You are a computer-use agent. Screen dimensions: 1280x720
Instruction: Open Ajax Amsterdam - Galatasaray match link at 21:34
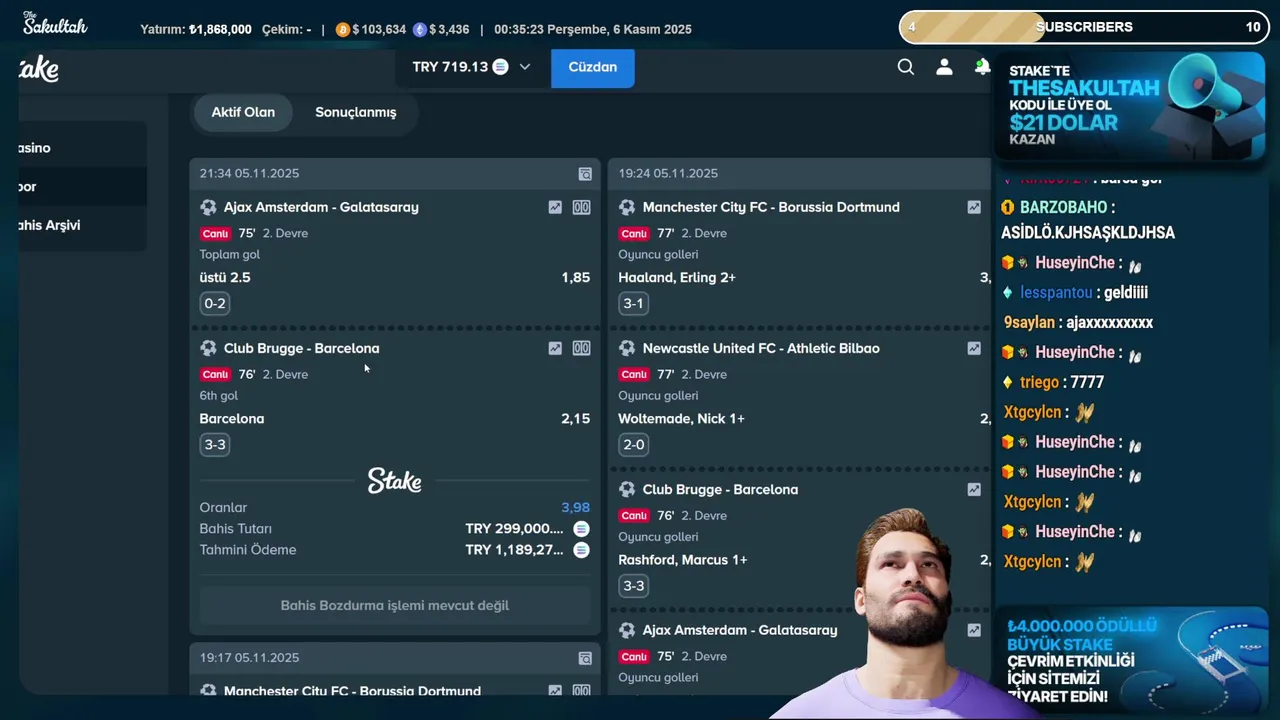[321, 207]
